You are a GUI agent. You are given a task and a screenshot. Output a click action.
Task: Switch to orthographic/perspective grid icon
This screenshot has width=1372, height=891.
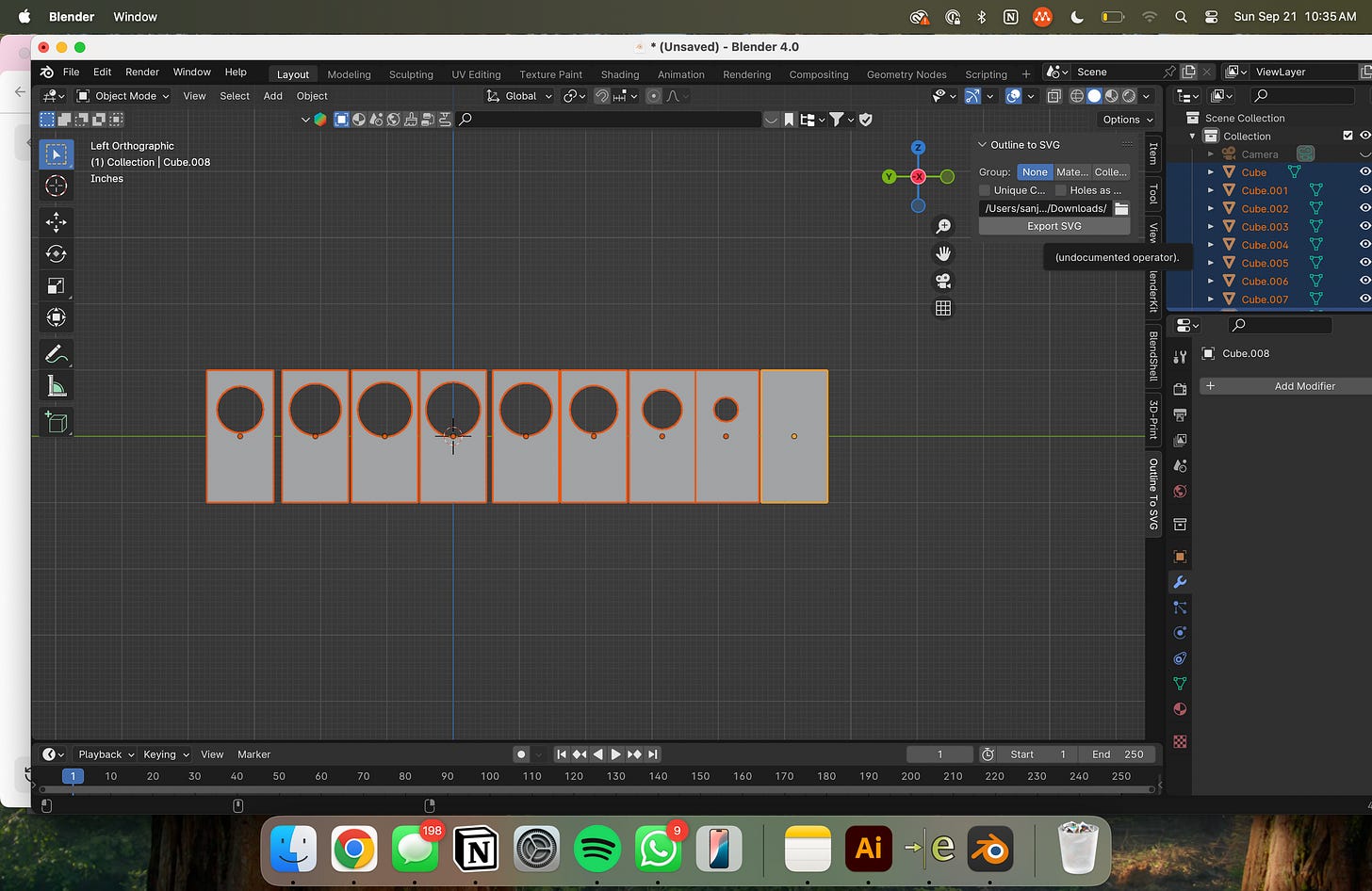click(x=942, y=308)
